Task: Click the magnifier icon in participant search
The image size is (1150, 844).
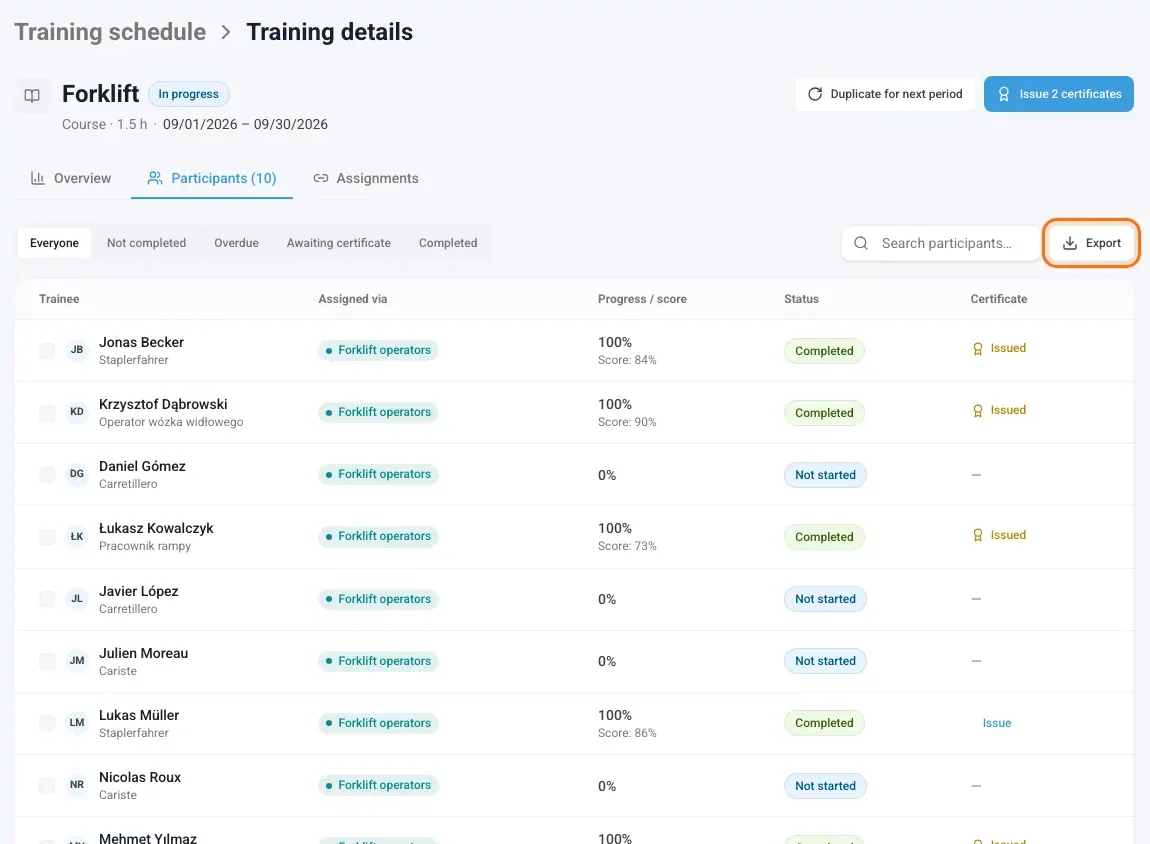Action: [861, 243]
